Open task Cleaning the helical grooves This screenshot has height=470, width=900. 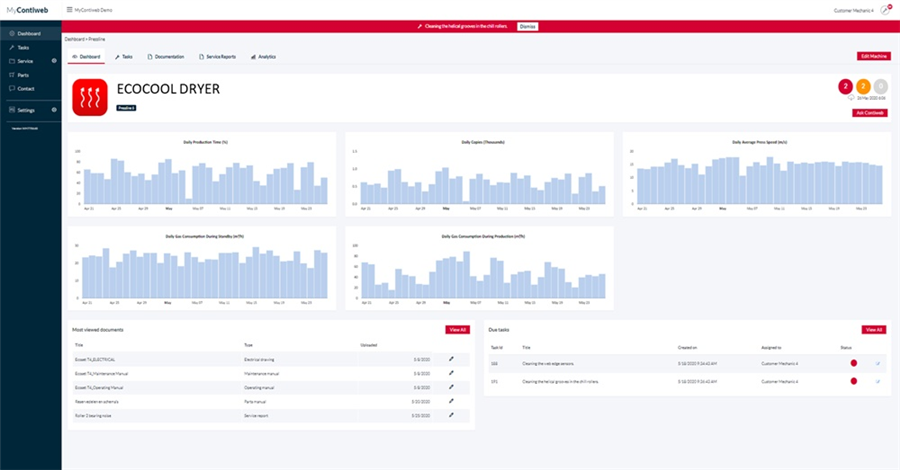point(560,382)
